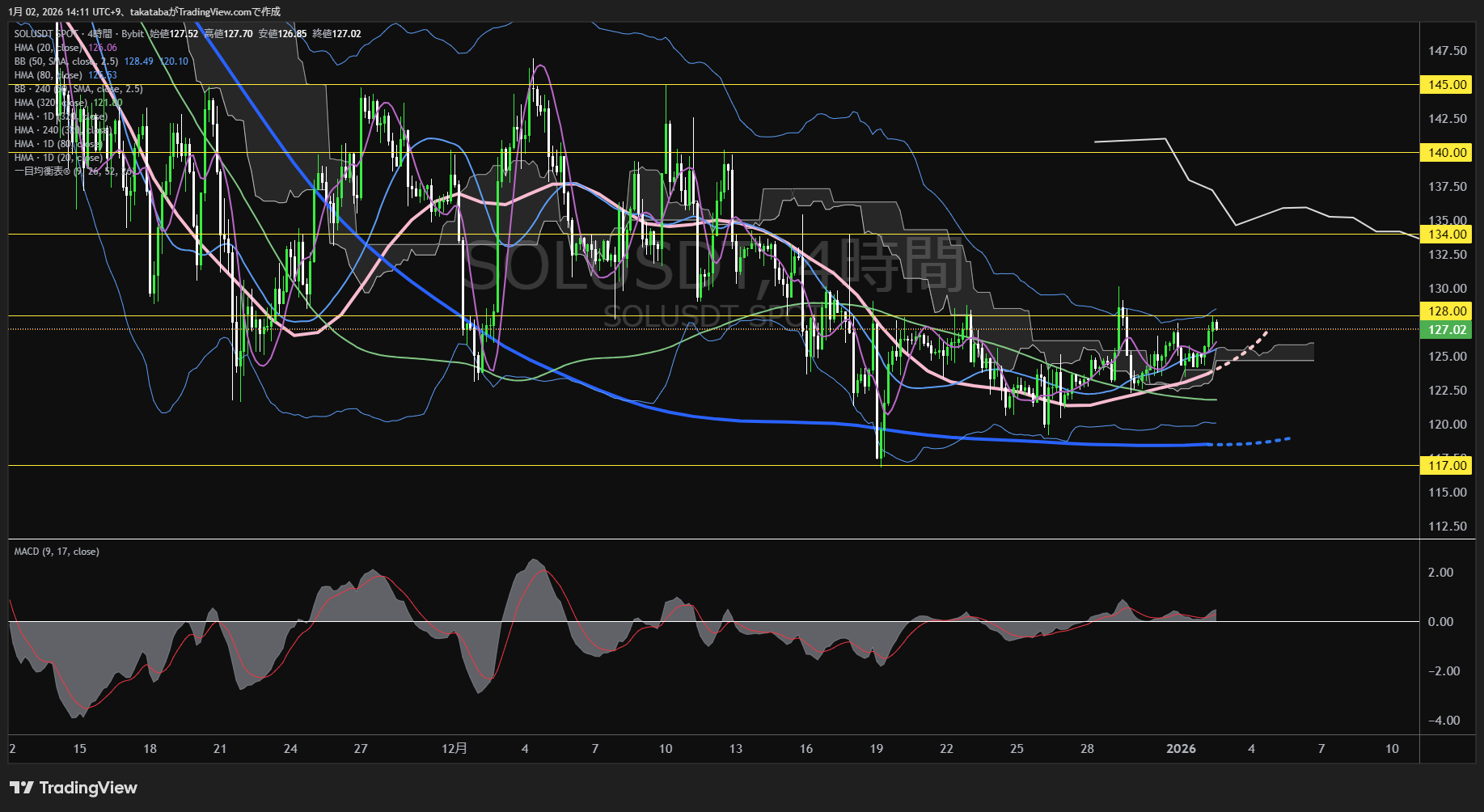This screenshot has height=812, width=1484.
Task: Click the 12月 label on time axis
Action: pyautogui.click(x=455, y=749)
